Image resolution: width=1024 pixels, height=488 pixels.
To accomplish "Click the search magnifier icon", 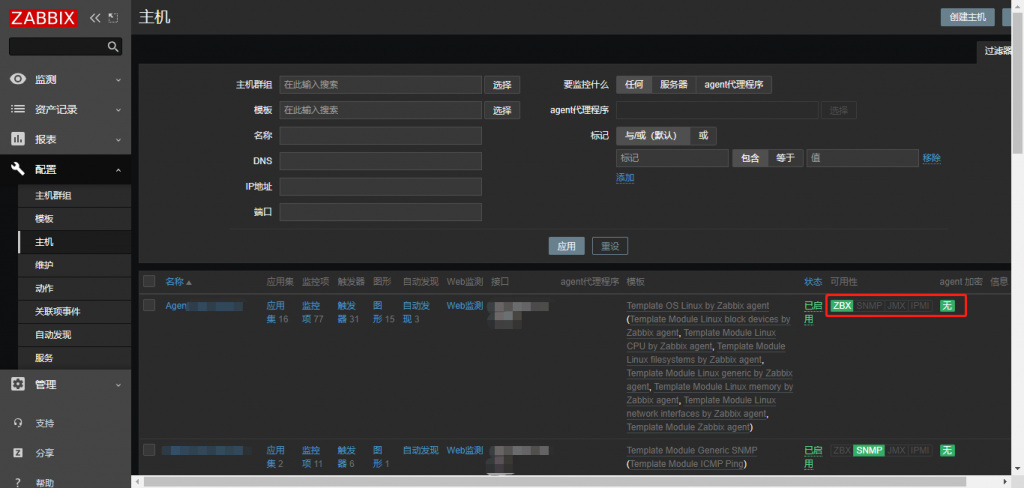I will [113, 46].
